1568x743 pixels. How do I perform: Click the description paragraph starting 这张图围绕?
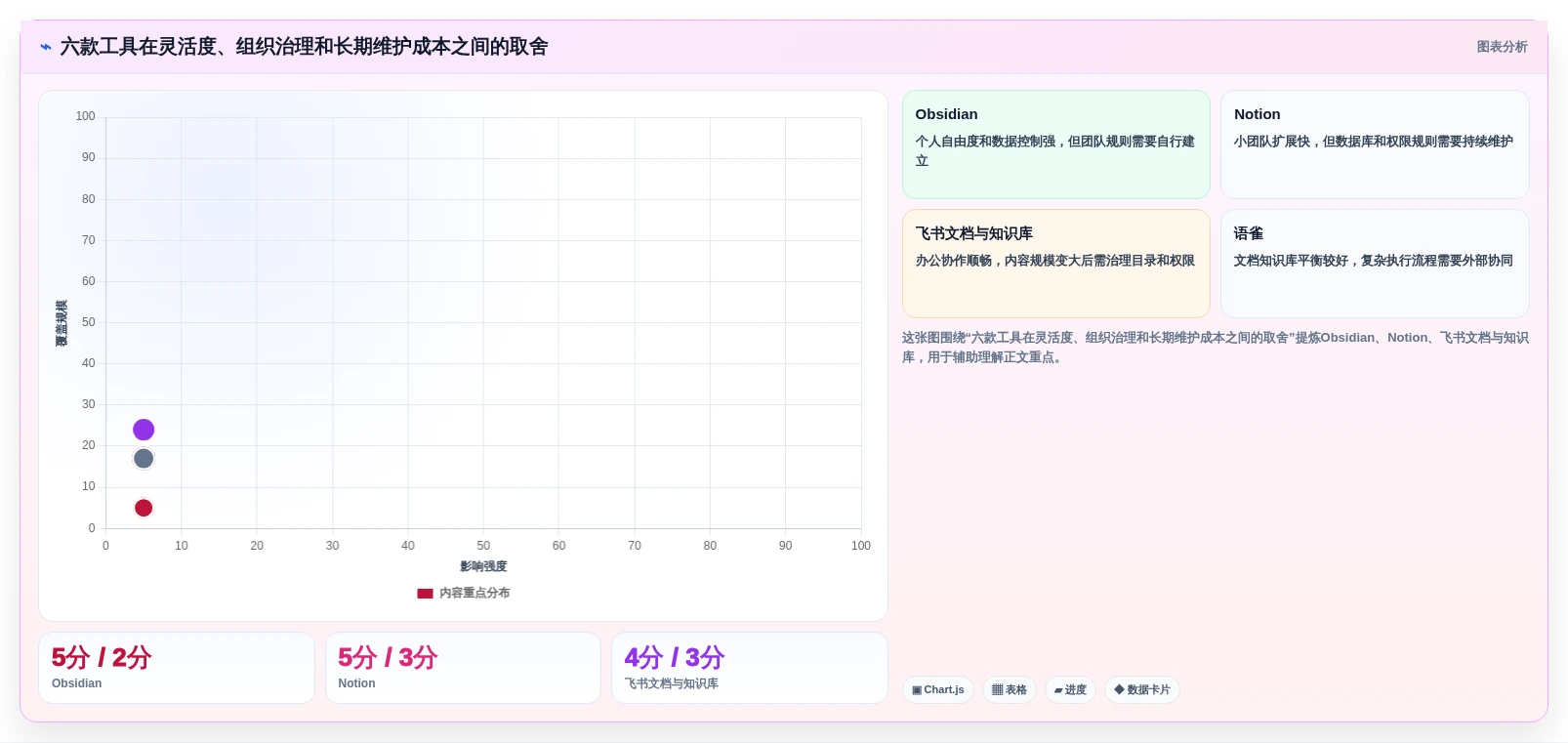tap(1216, 348)
